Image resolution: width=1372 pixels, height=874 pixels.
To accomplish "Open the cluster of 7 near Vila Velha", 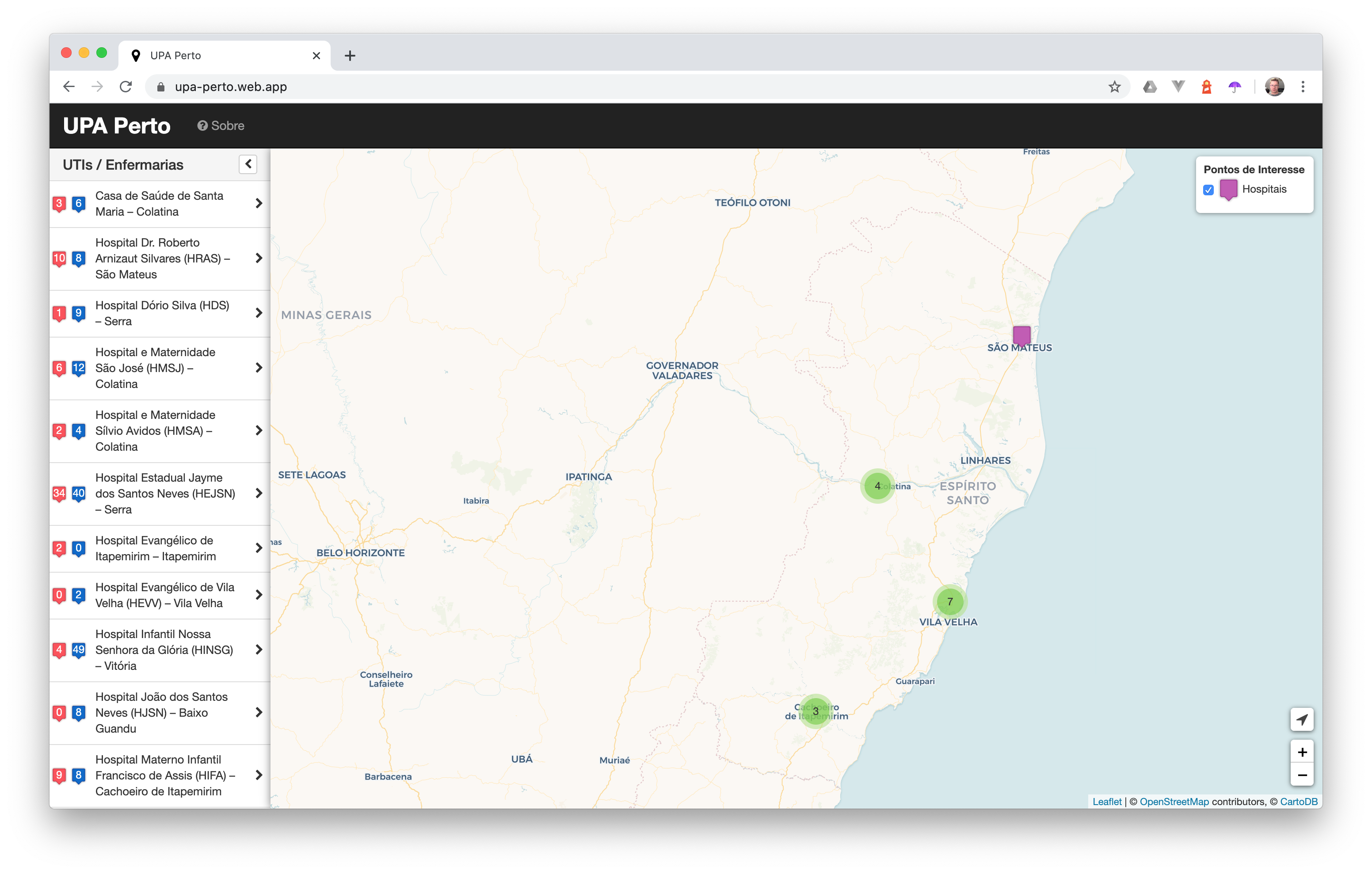I will [949, 601].
